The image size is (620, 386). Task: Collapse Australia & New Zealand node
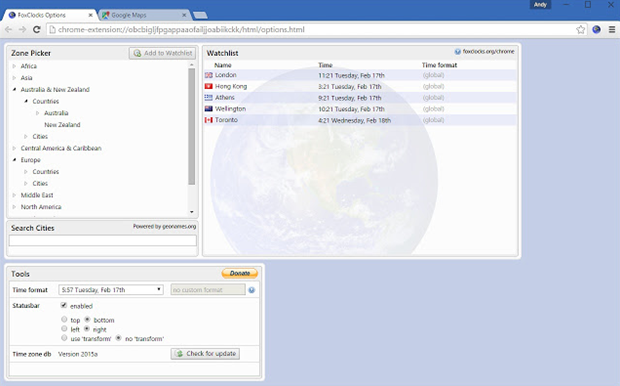14,89
